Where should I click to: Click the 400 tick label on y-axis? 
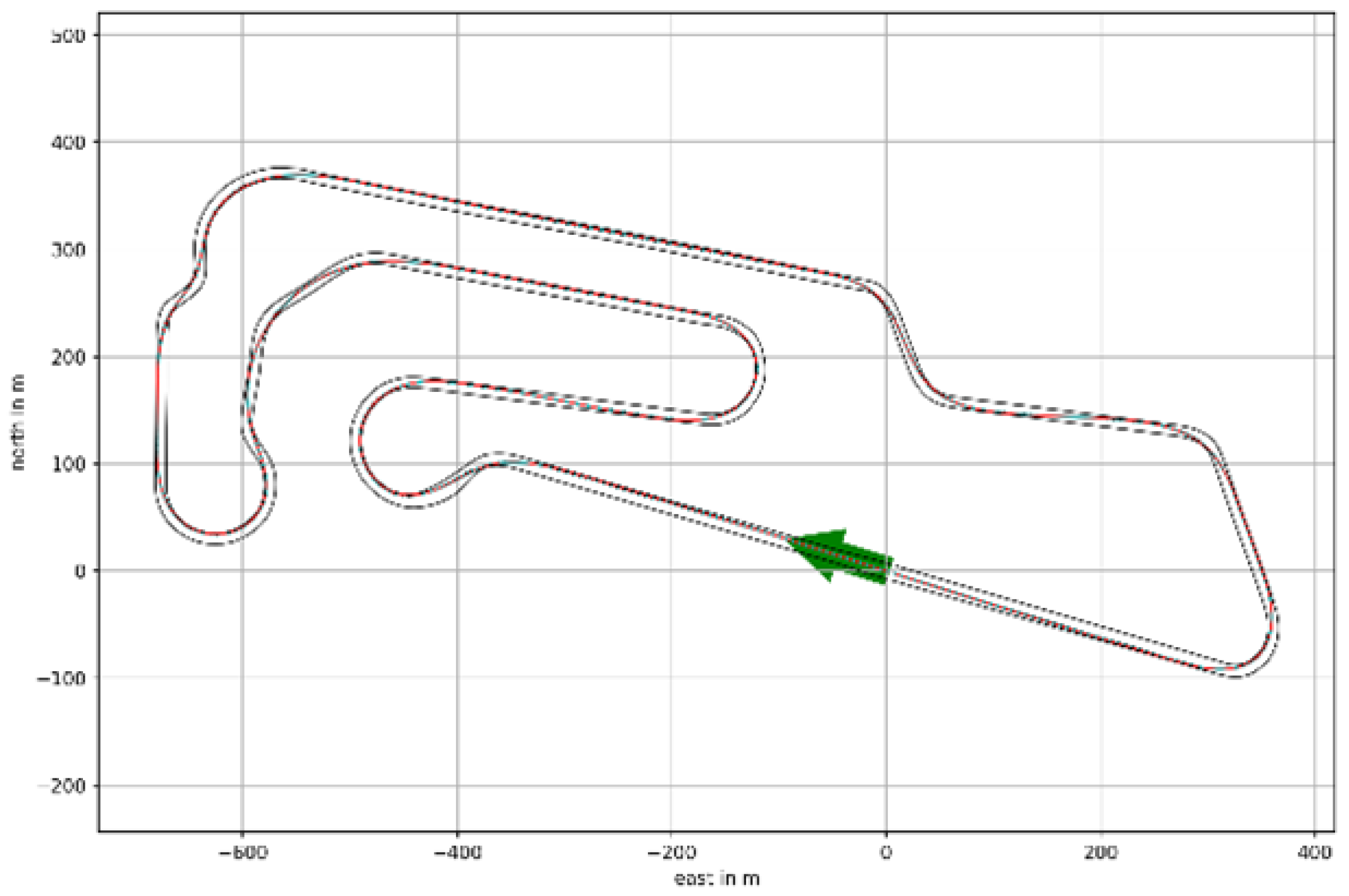[x=68, y=142]
